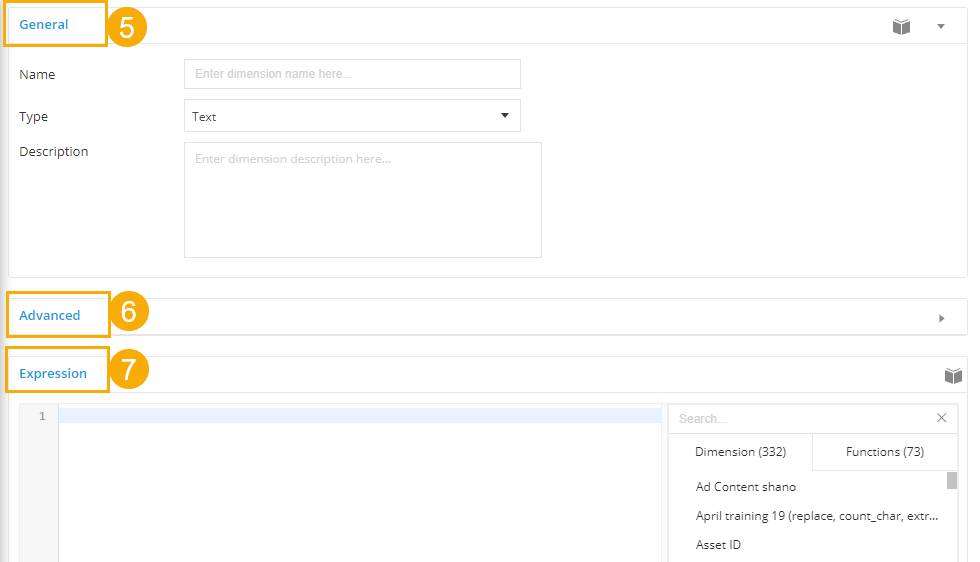This screenshot has height=562, width=980.
Task: Focus the dimension Description text area
Action: click(x=362, y=200)
